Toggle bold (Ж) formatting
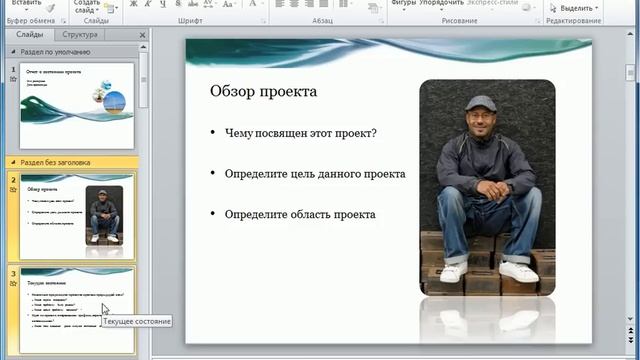Image resolution: width=640 pixels, height=360 pixels. 133,4
